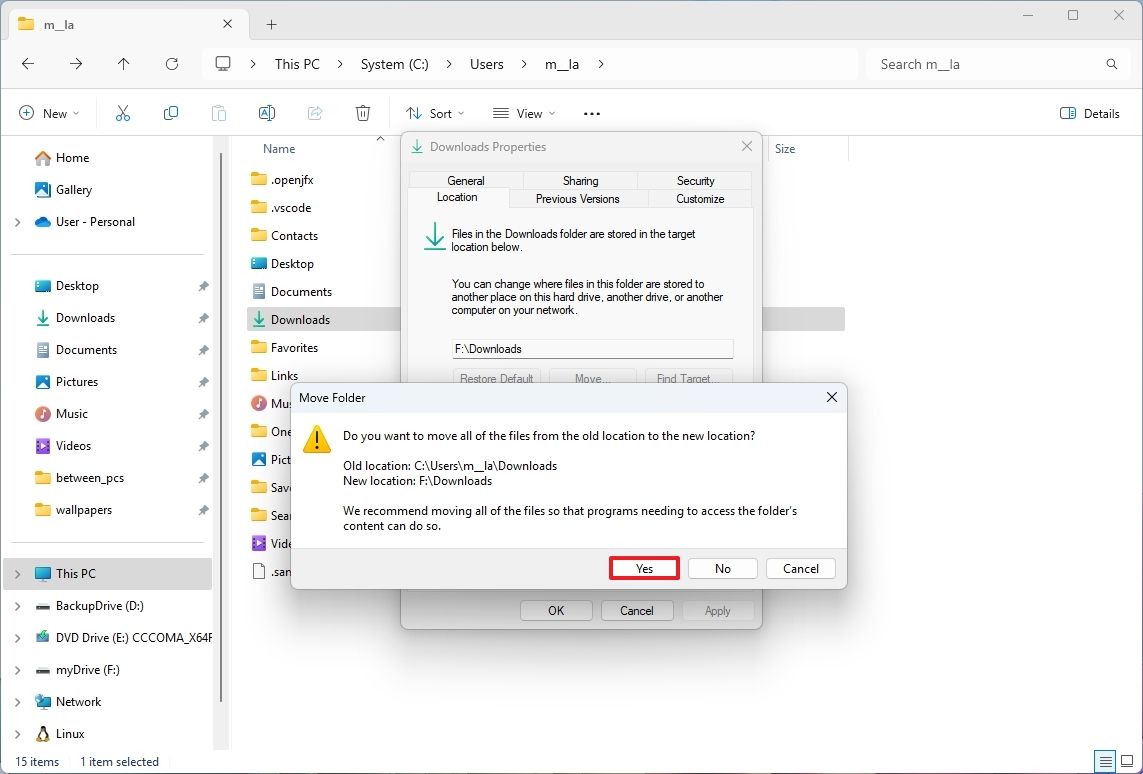Open the View dropdown
This screenshot has height=774, width=1143.
point(523,113)
